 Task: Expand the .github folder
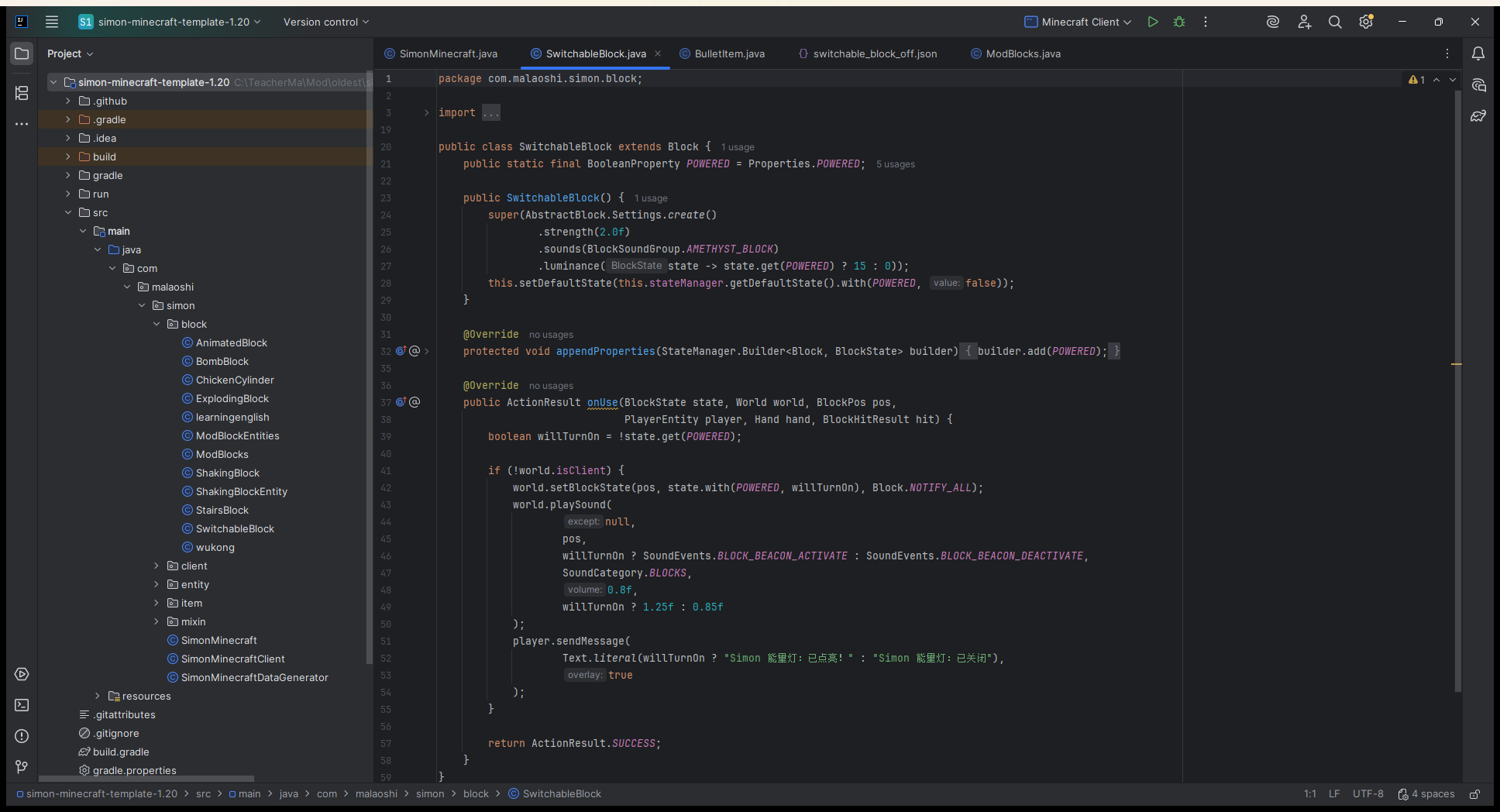(x=68, y=101)
